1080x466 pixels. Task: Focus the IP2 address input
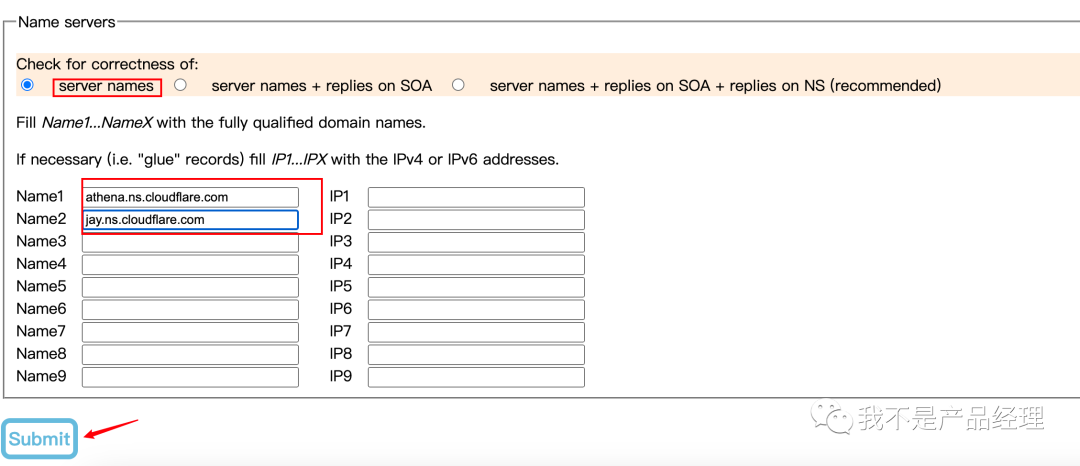point(476,220)
